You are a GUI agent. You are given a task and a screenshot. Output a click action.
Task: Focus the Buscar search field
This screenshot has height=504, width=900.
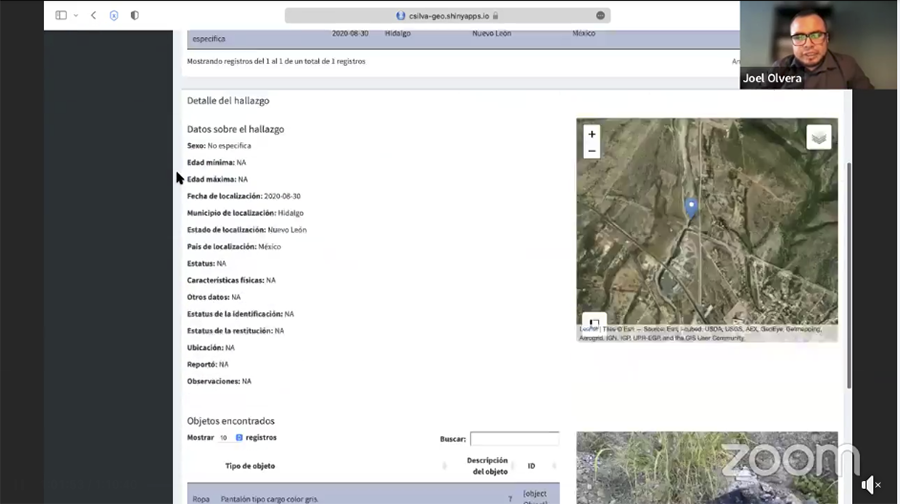[514, 439]
